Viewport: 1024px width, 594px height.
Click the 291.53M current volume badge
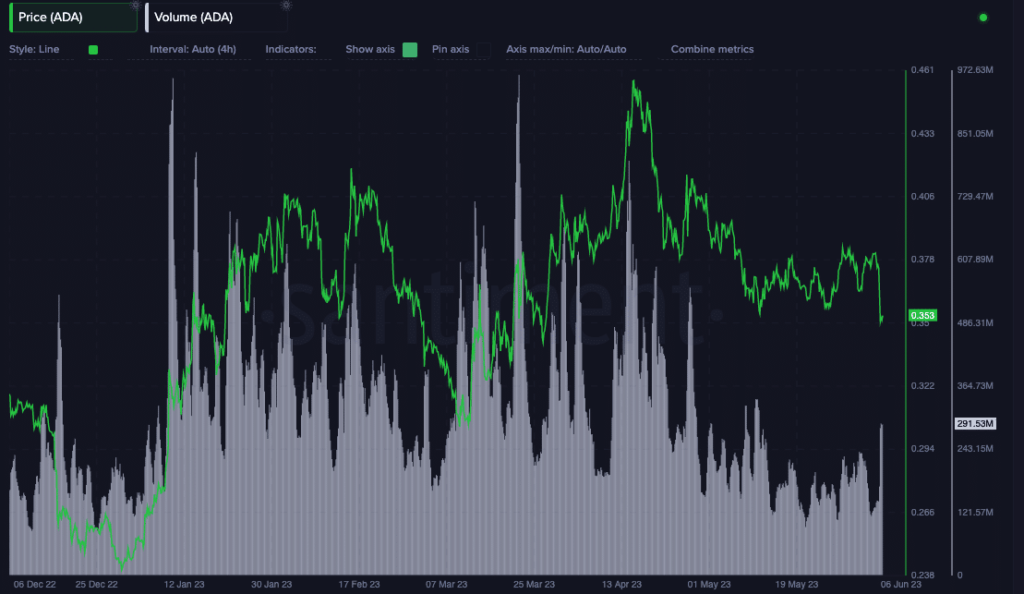point(974,424)
